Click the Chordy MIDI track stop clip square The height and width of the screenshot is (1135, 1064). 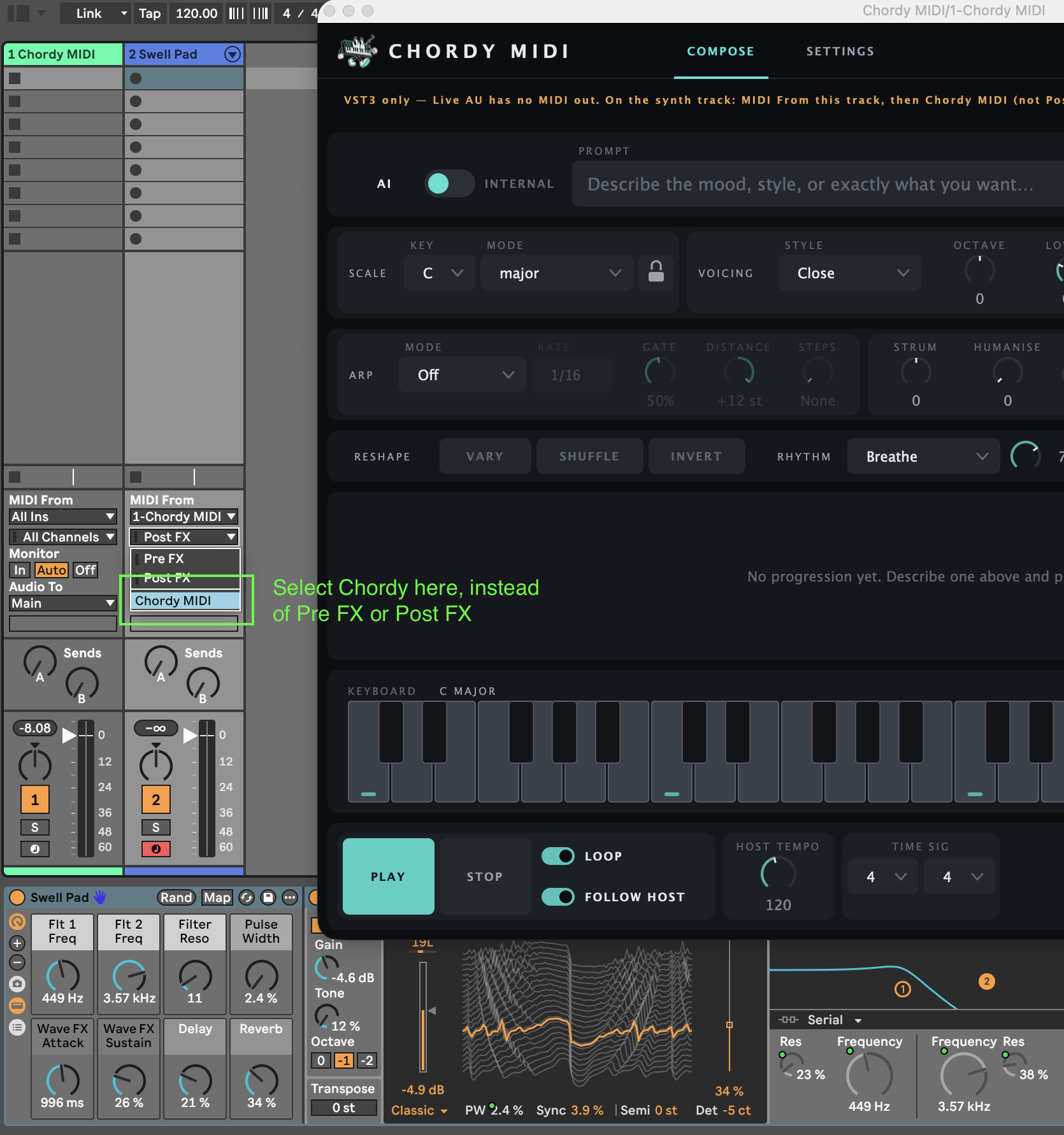pos(15,476)
